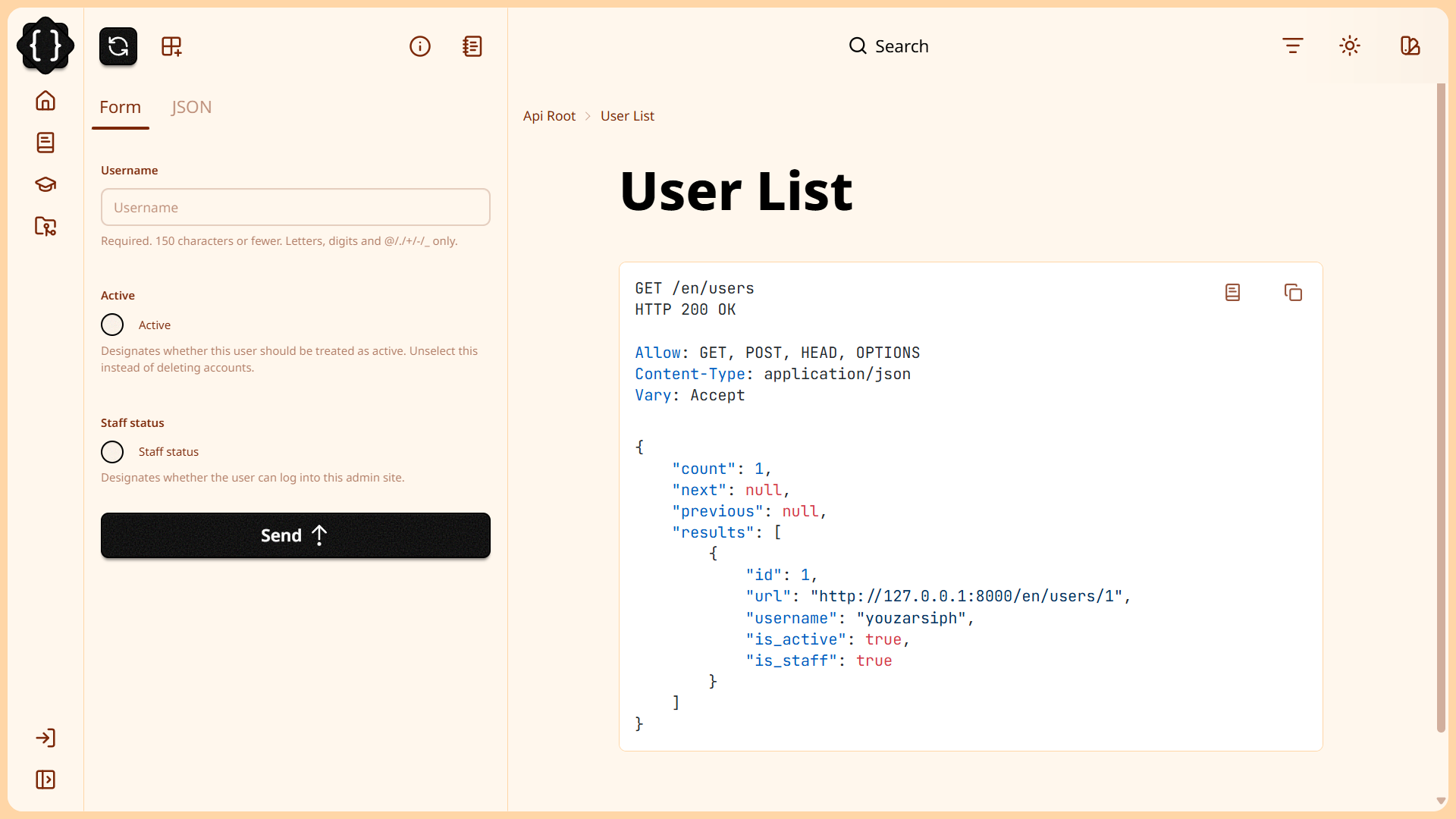Image resolution: width=1456 pixels, height=819 pixels.
Task: Copy the response using the copy icon
Action: (1293, 292)
